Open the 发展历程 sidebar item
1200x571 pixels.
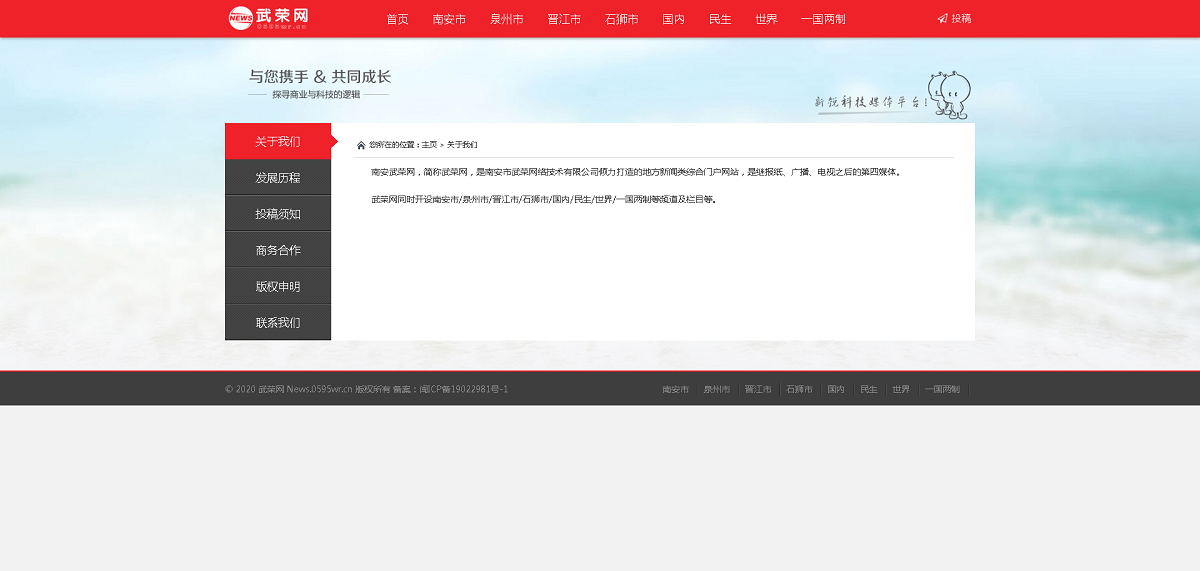tap(277, 178)
